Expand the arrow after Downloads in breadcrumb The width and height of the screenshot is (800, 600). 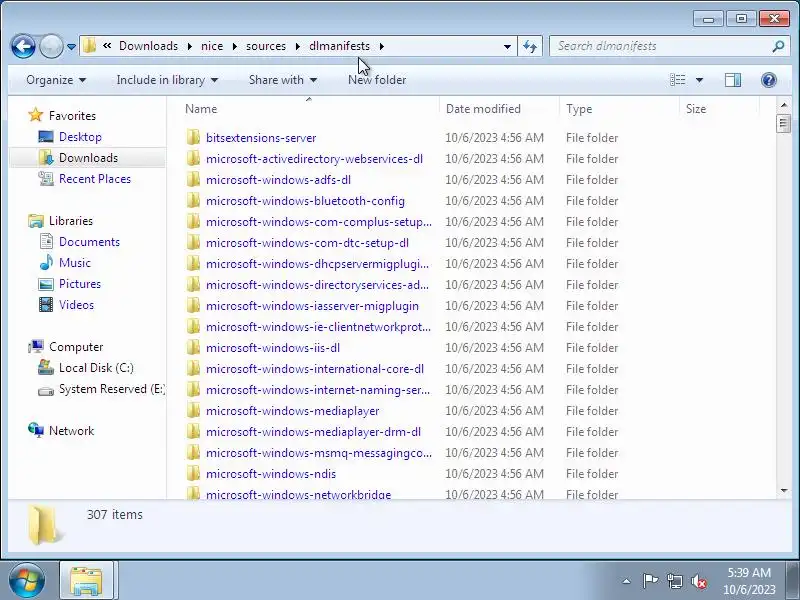click(190, 46)
